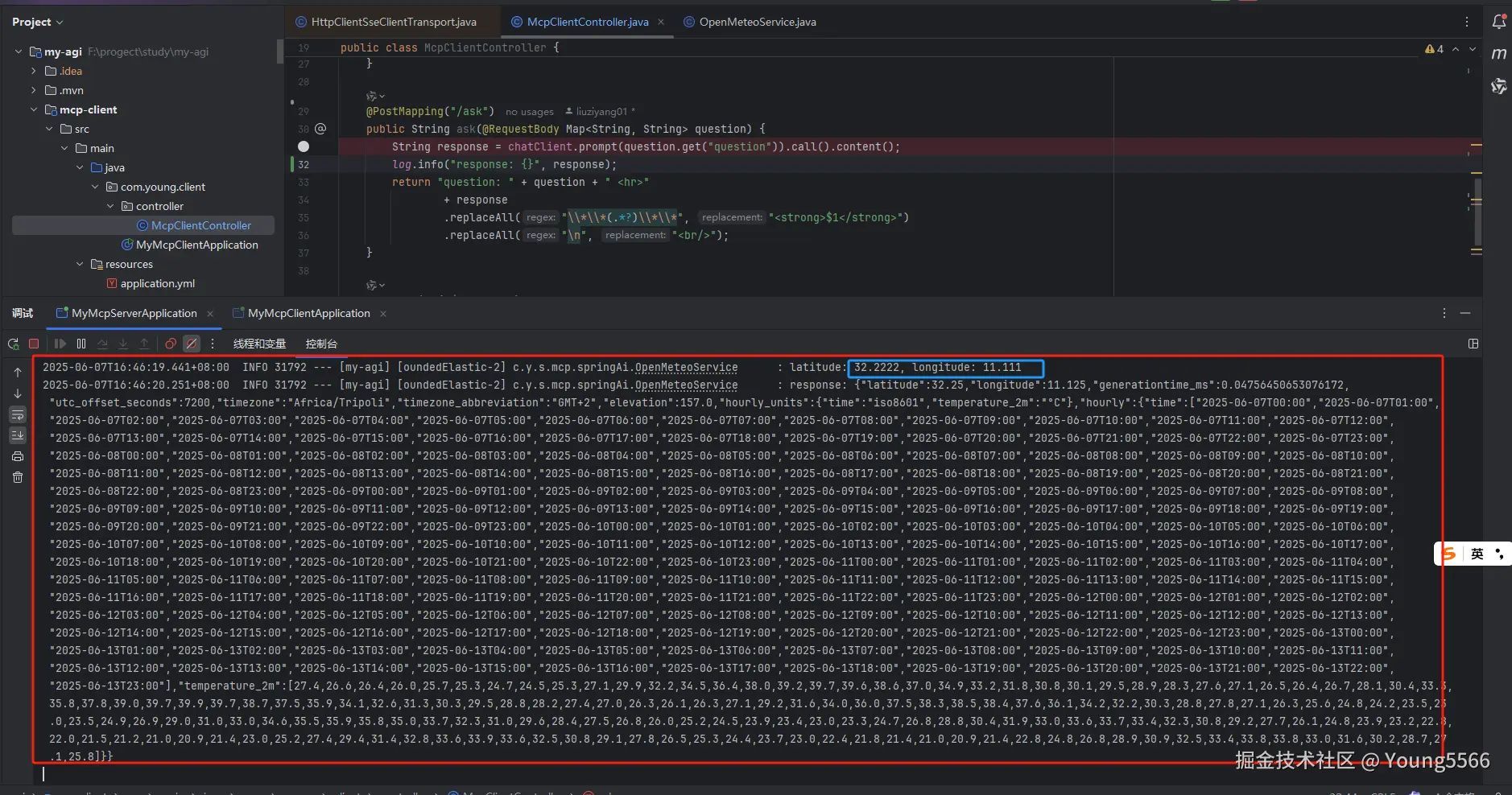Open the 控制台 console tab
Screen dimensions: 1512x795
tap(321, 344)
